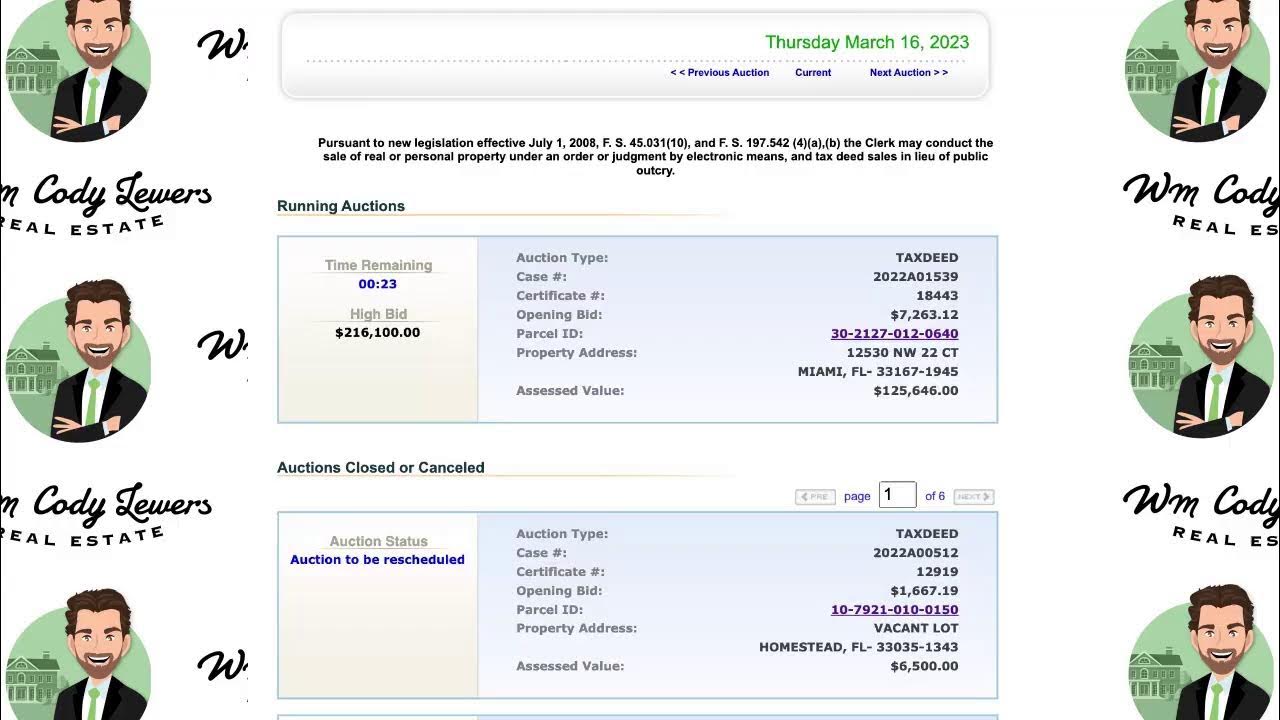This screenshot has height=720, width=1280.
Task: Click the 'of 6' page count text
Action: 935,496
